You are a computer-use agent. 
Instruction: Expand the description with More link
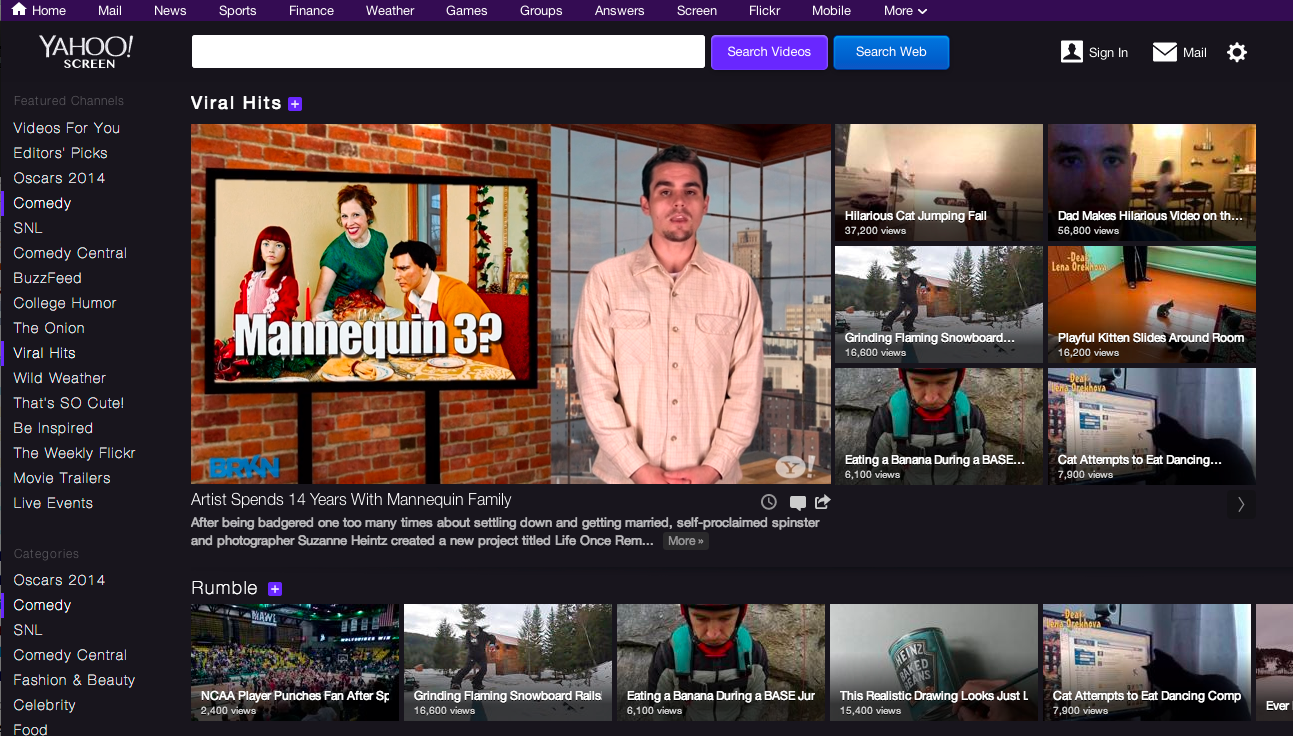(x=686, y=541)
